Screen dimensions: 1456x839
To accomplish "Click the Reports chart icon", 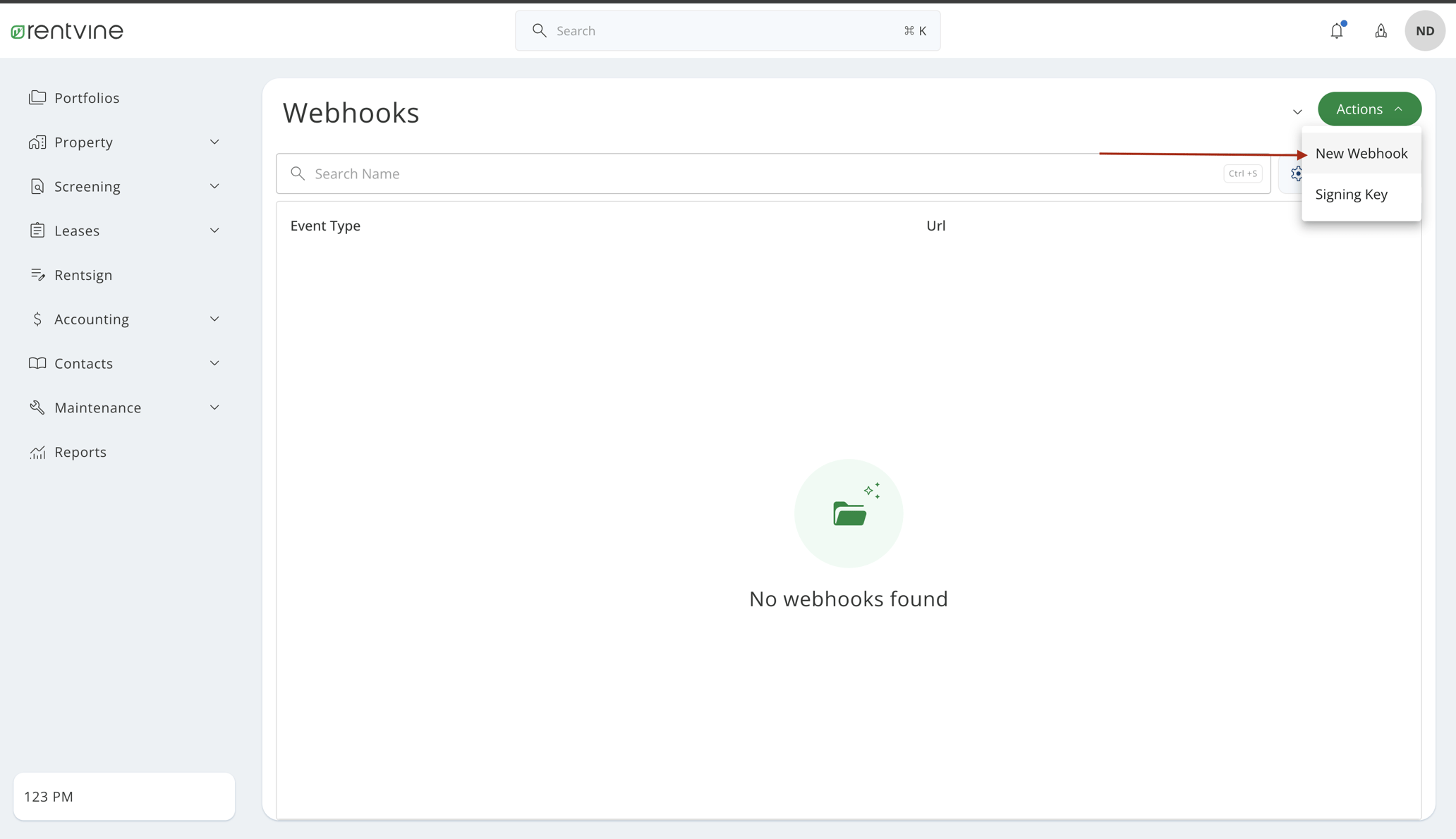I will pyautogui.click(x=37, y=452).
